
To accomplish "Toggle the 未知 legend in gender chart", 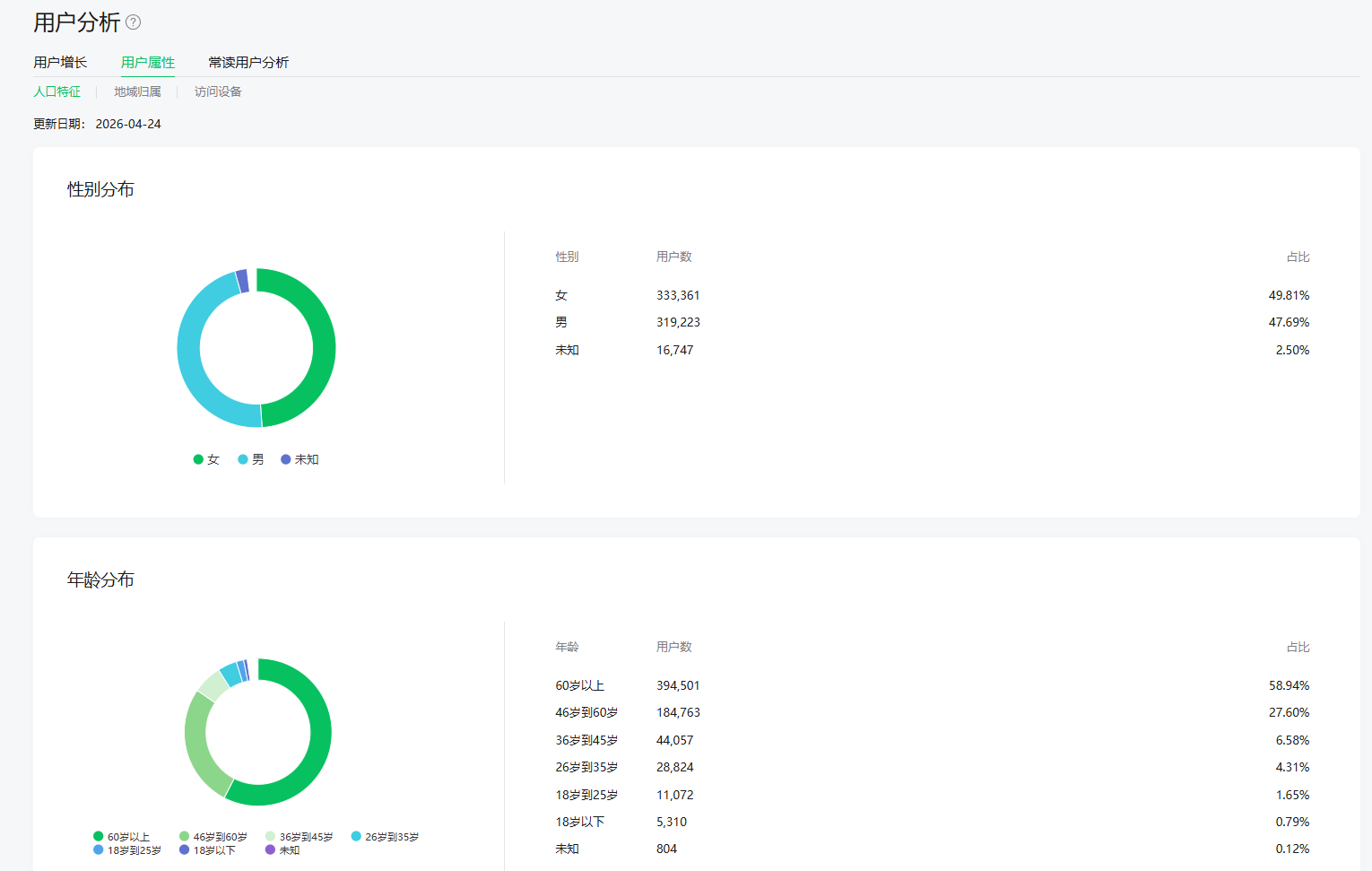I will point(300,459).
